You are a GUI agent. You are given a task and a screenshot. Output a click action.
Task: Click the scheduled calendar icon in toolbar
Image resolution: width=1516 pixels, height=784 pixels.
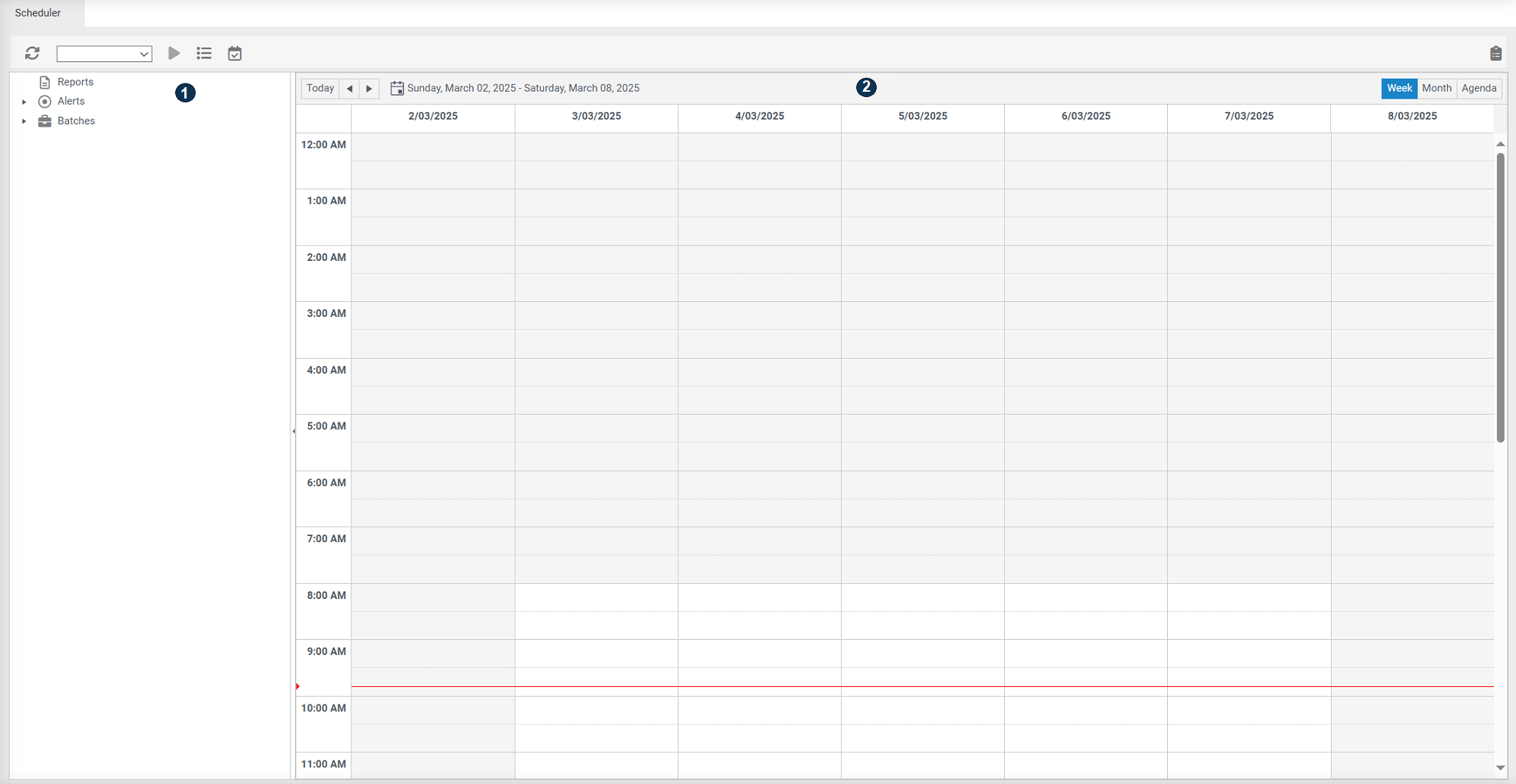(x=234, y=53)
